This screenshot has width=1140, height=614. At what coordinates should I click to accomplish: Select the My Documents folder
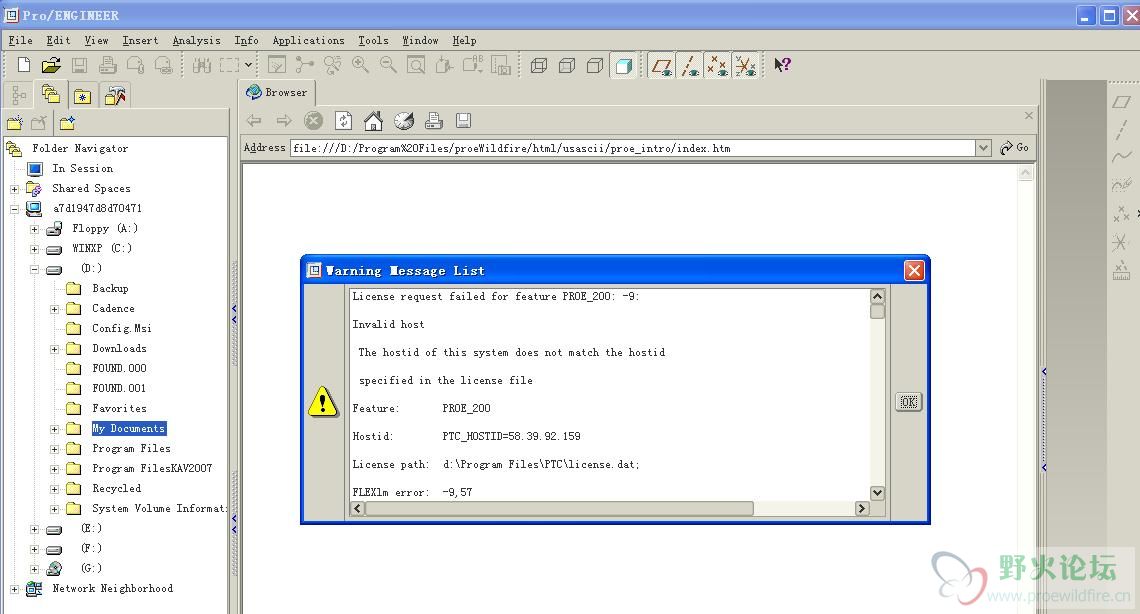point(129,429)
